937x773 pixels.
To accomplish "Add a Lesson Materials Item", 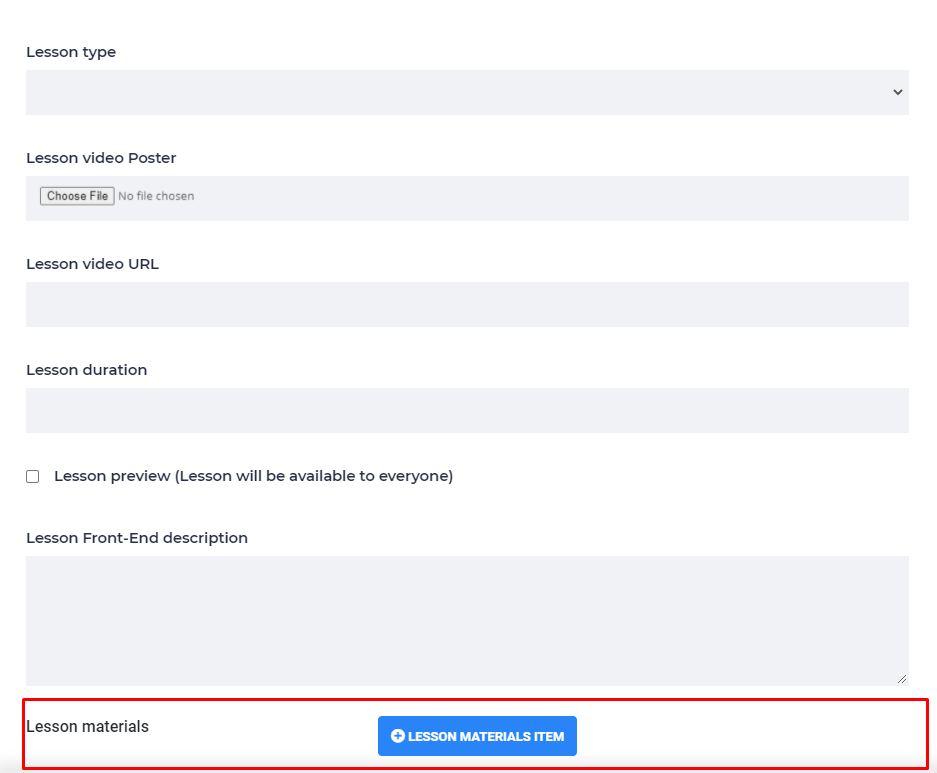I will [477, 736].
